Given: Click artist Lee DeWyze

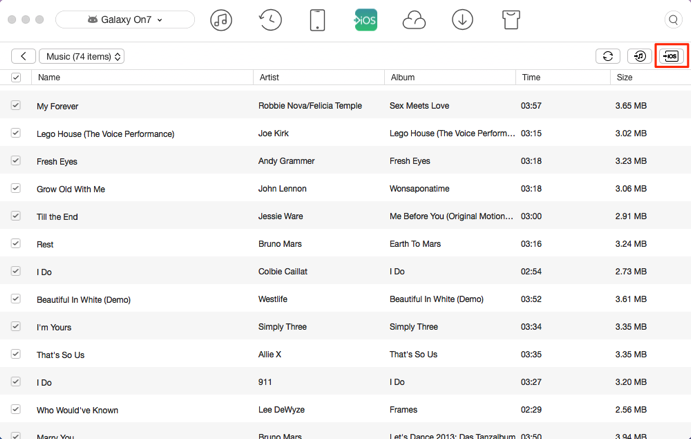Looking at the screenshot, I should pyautogui.click(x=281, y=409).
